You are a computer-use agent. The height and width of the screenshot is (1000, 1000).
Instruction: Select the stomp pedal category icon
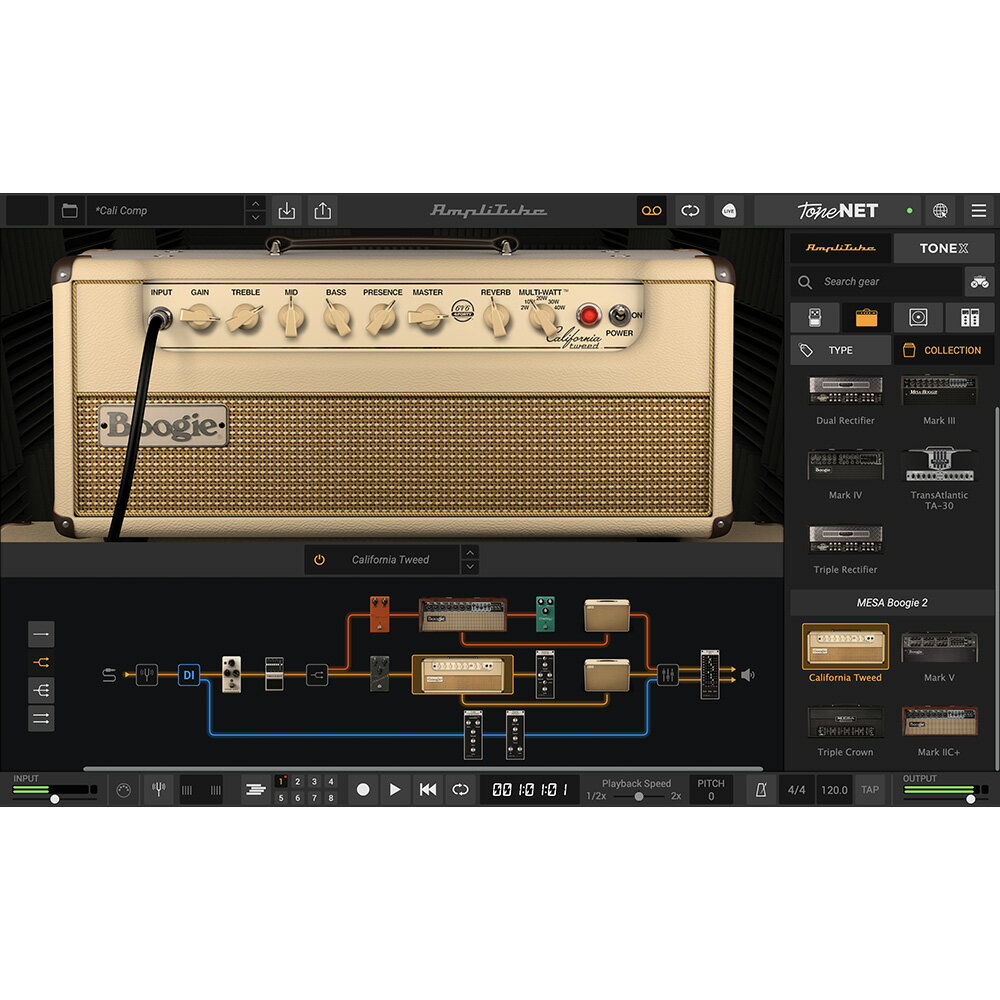coord(814,317)
